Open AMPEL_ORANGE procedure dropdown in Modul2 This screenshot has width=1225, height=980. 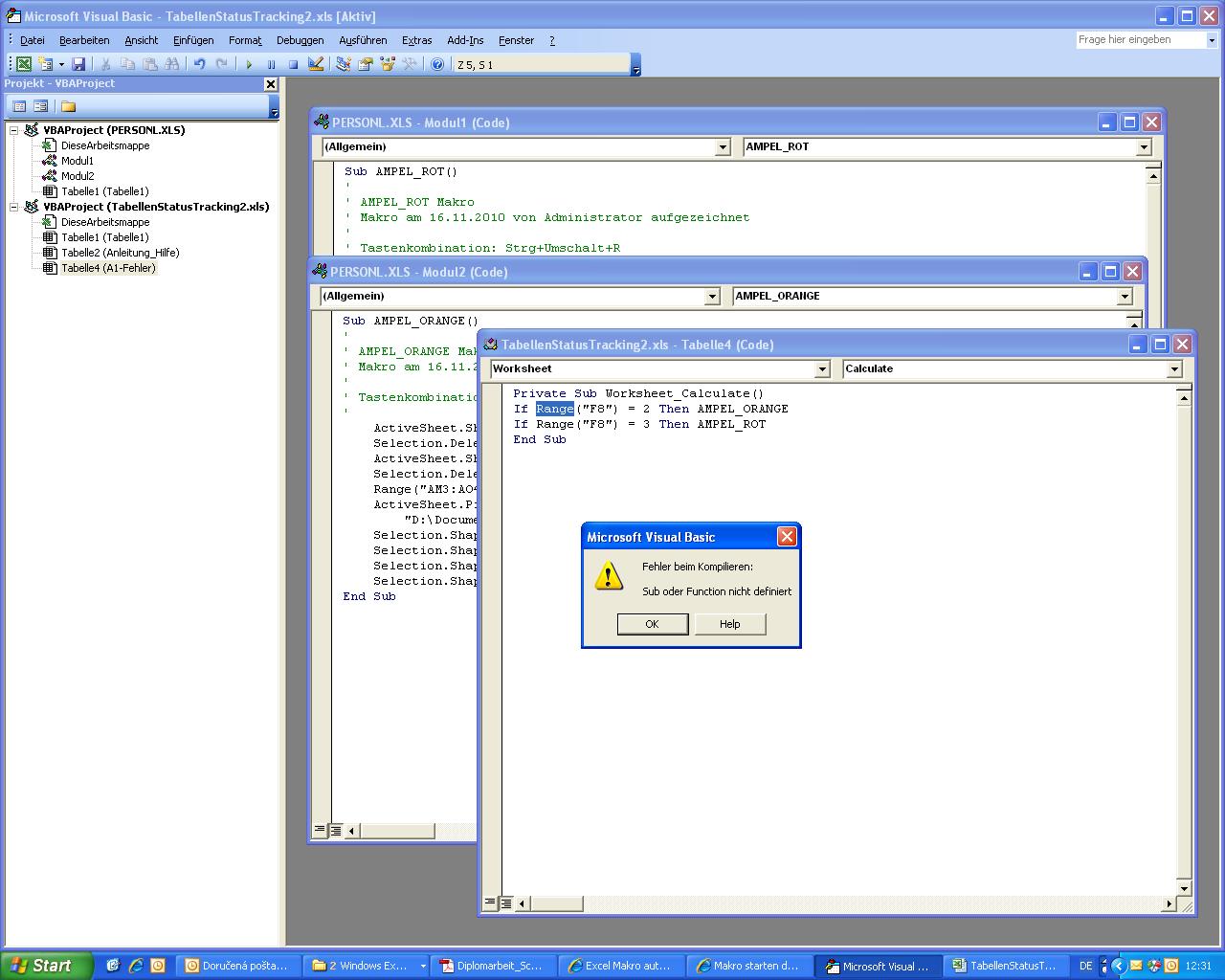1125,297
